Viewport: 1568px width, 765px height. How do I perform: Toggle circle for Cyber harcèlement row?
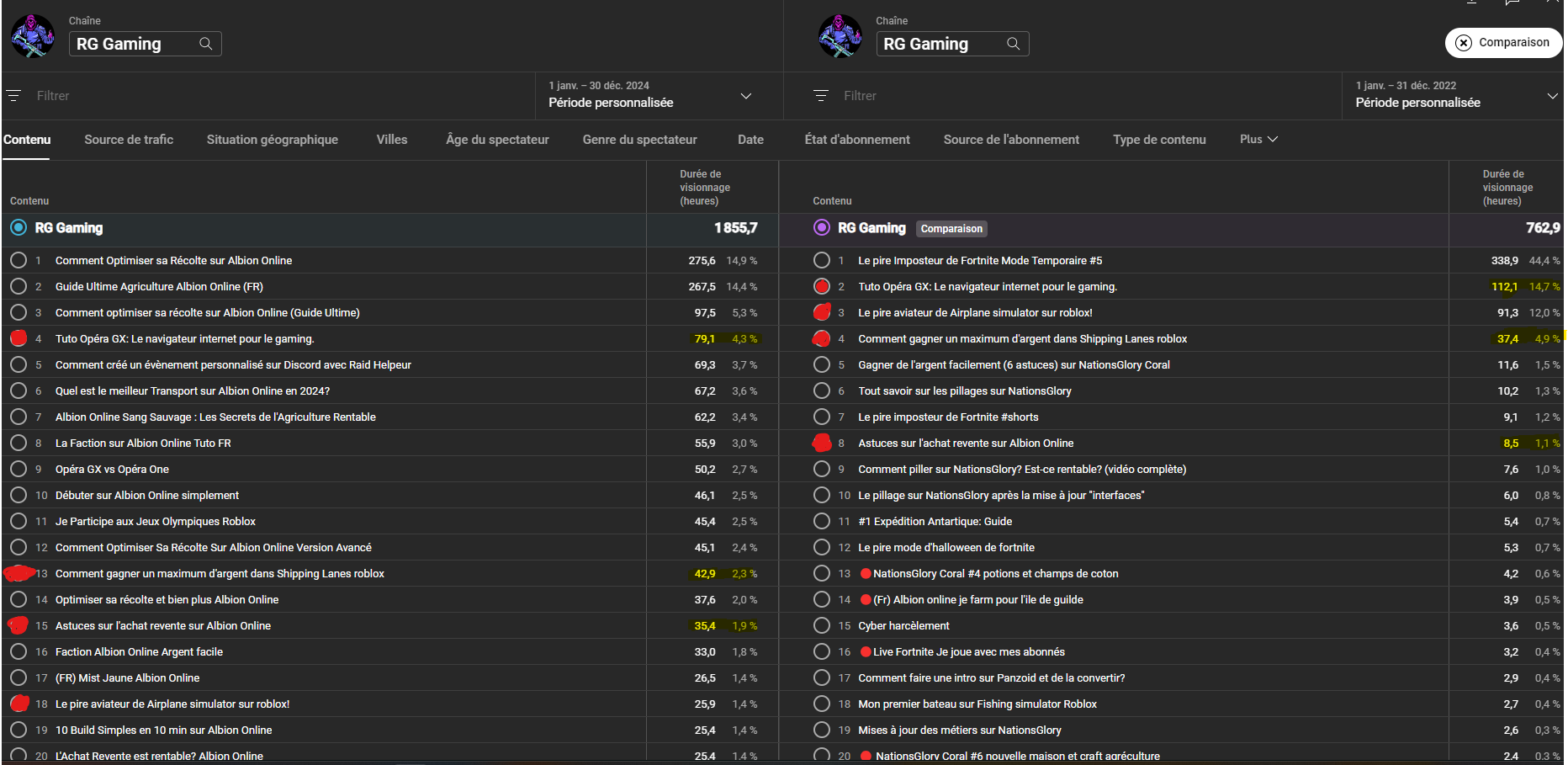coord(822,626)
